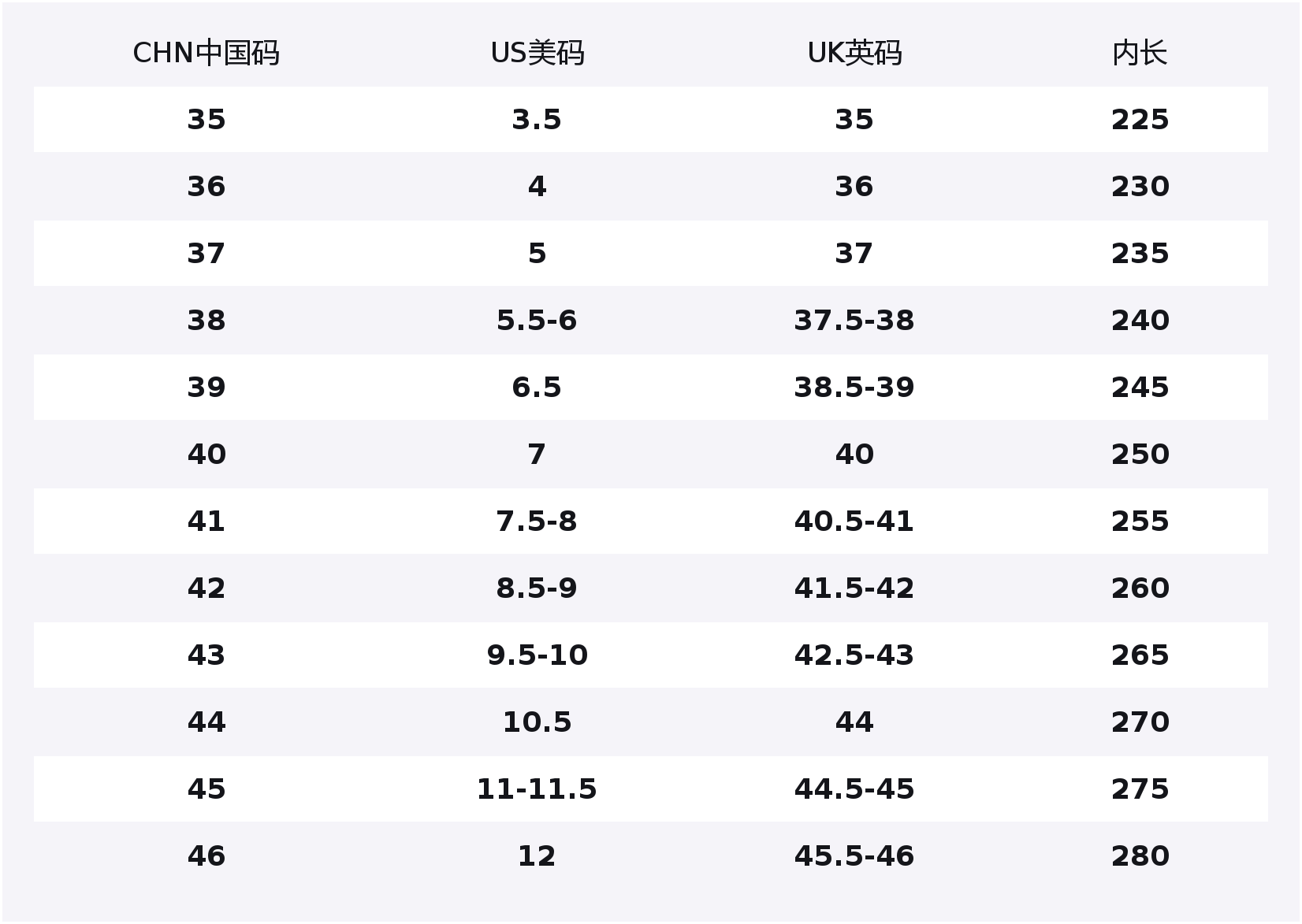The image size is (1302, 924).
Task: Select the UK size 38.5-39 cell
Action: [x=854, y=388]
